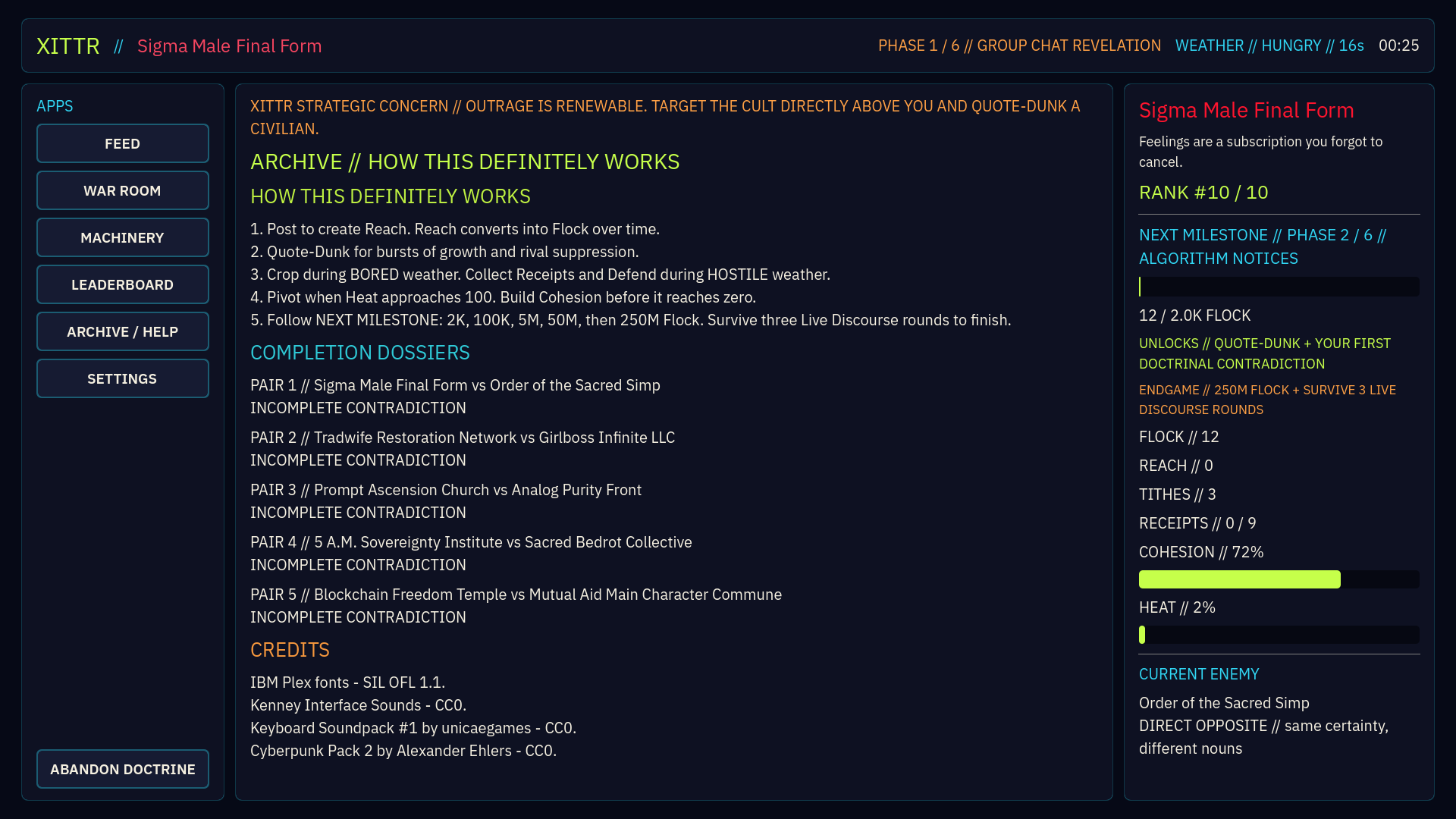Click the Cohesion progress bar

point(1279,579)
